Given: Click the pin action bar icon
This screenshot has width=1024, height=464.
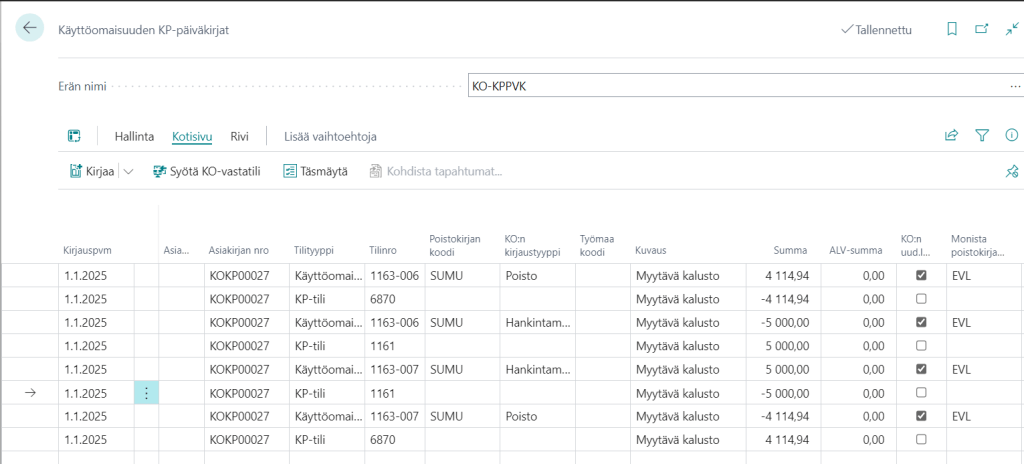Looking at the screenshot, I should [x=1011, y=172].
